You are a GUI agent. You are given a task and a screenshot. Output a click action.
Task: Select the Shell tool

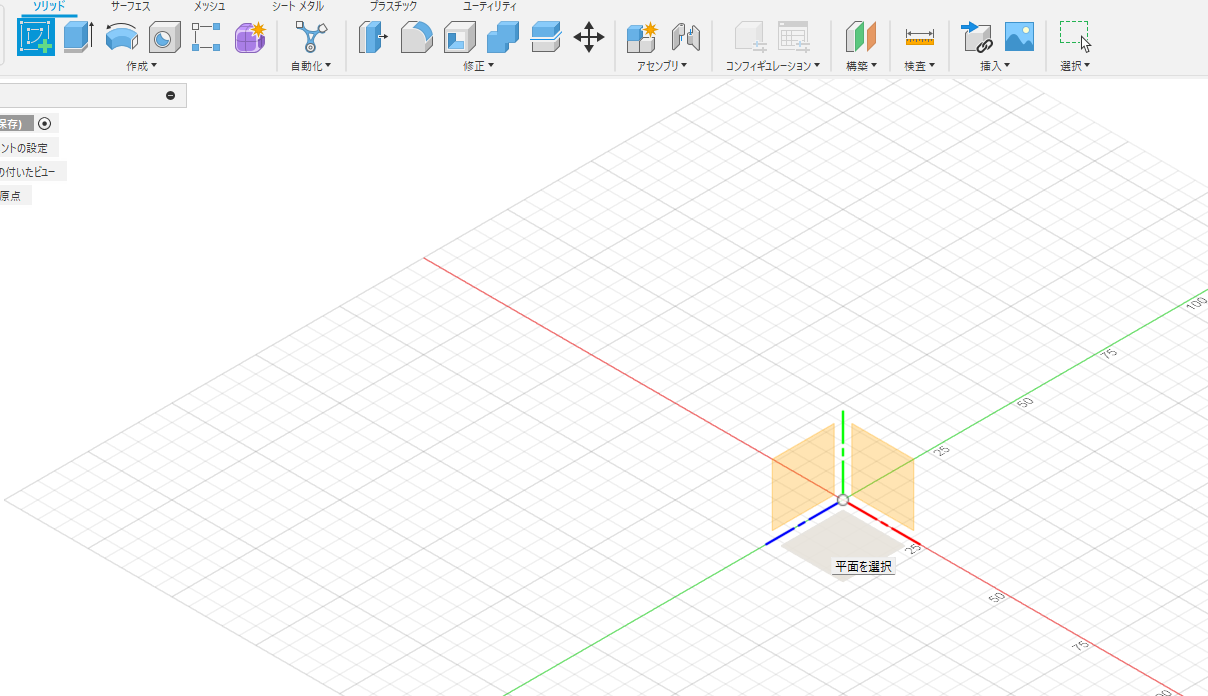pyautogui.click(x=459, y=38)
